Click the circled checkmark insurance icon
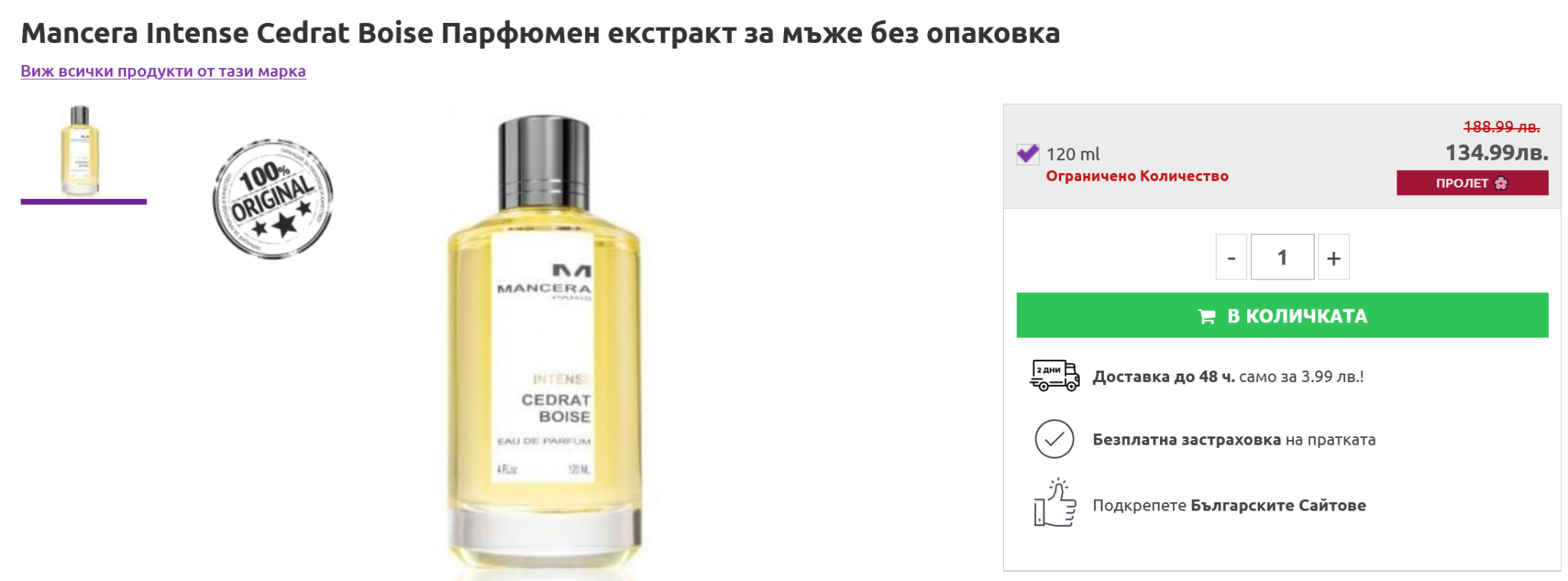 [x=1054, y=439]
